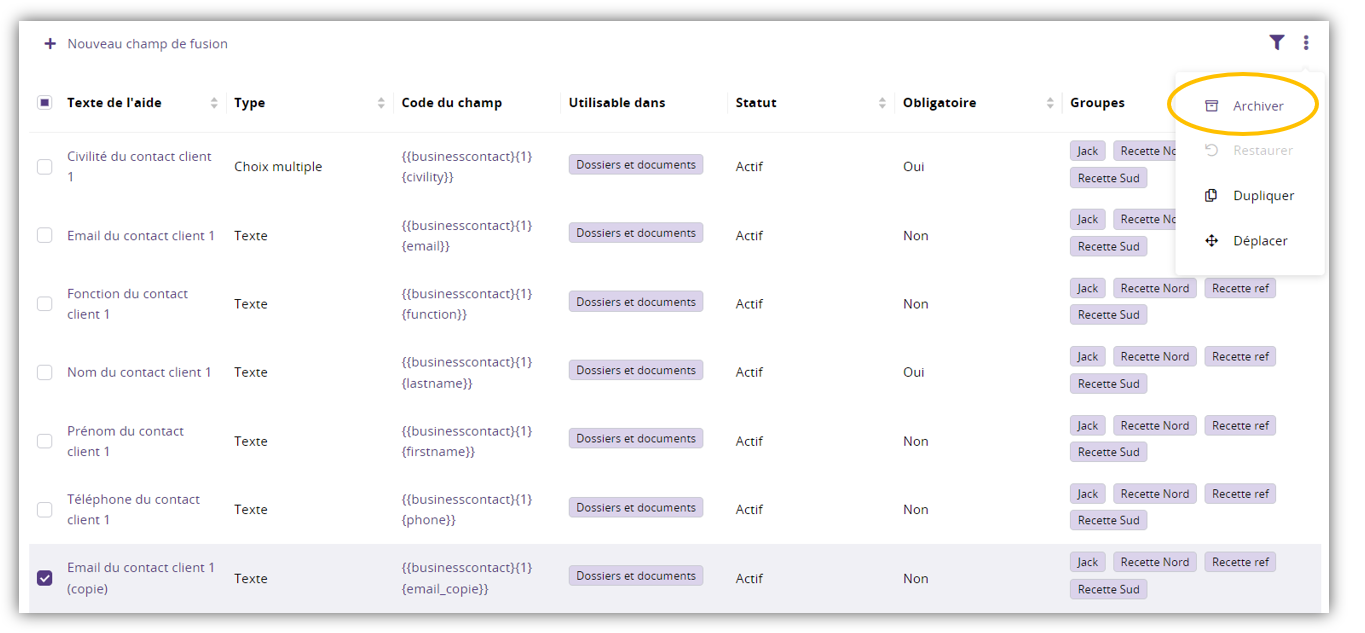Click the archive box icon

1211,106
